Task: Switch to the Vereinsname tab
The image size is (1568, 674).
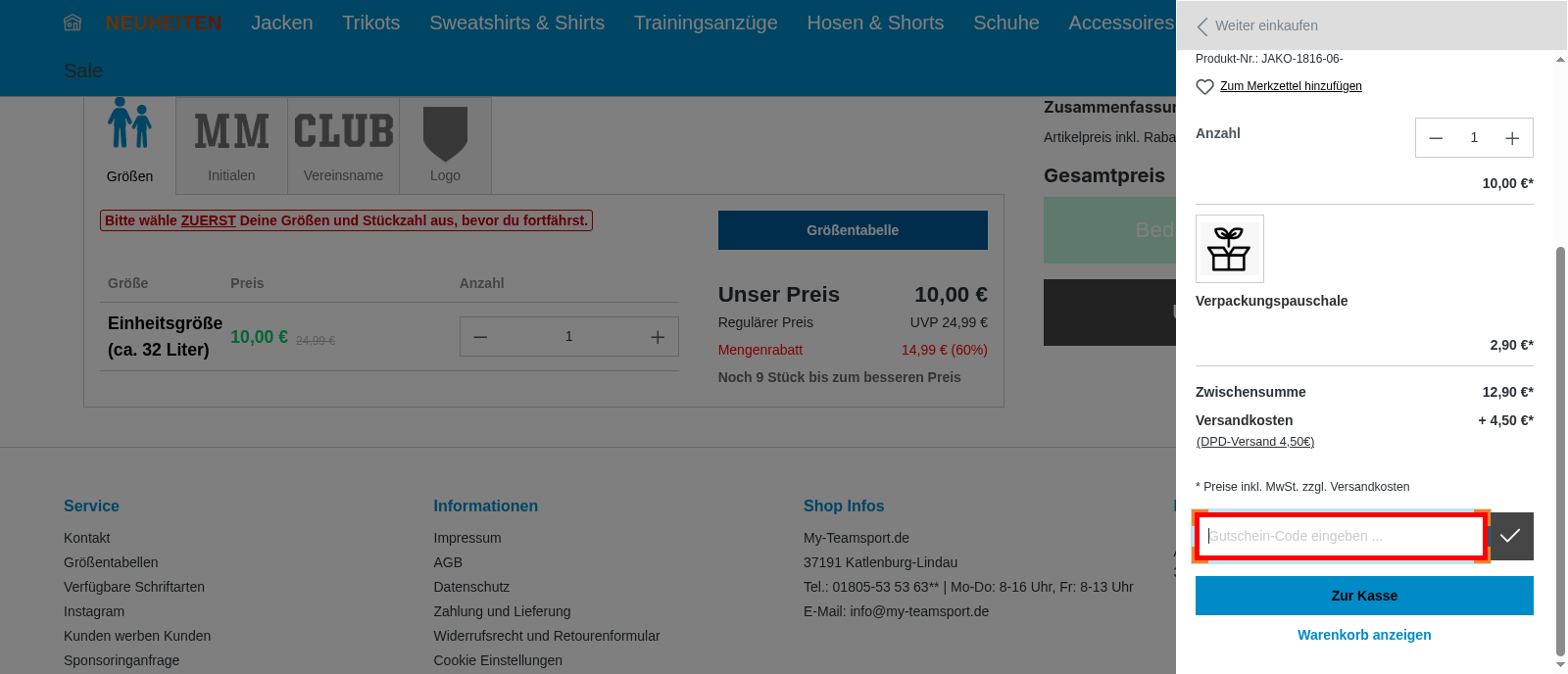Action: coord(343,143)
